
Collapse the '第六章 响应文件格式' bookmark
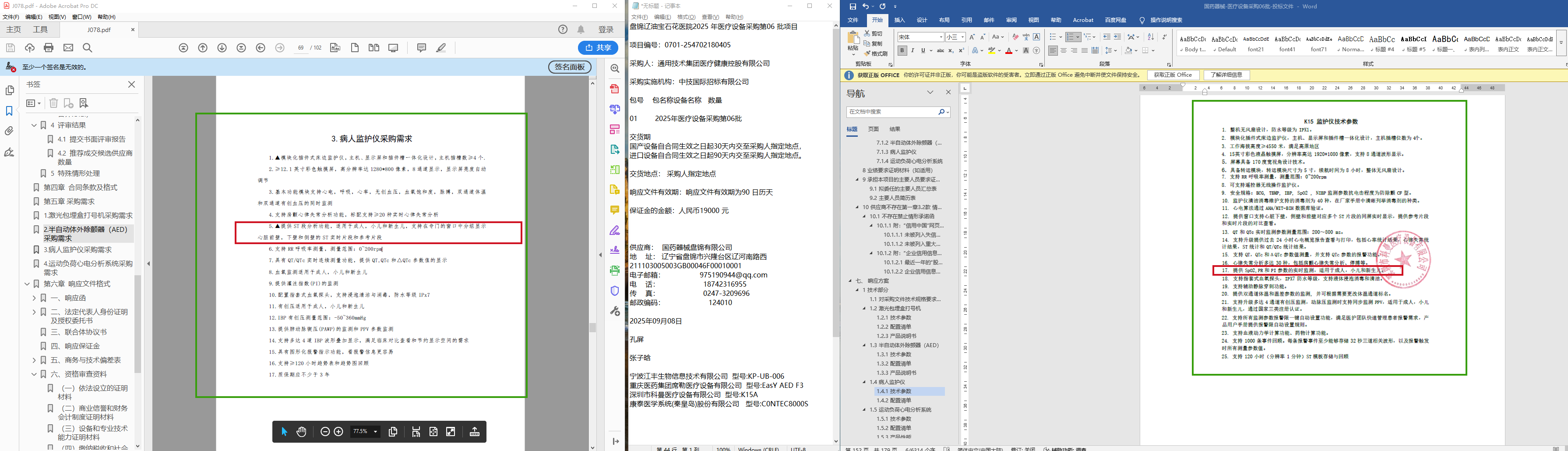click(27, 284)
